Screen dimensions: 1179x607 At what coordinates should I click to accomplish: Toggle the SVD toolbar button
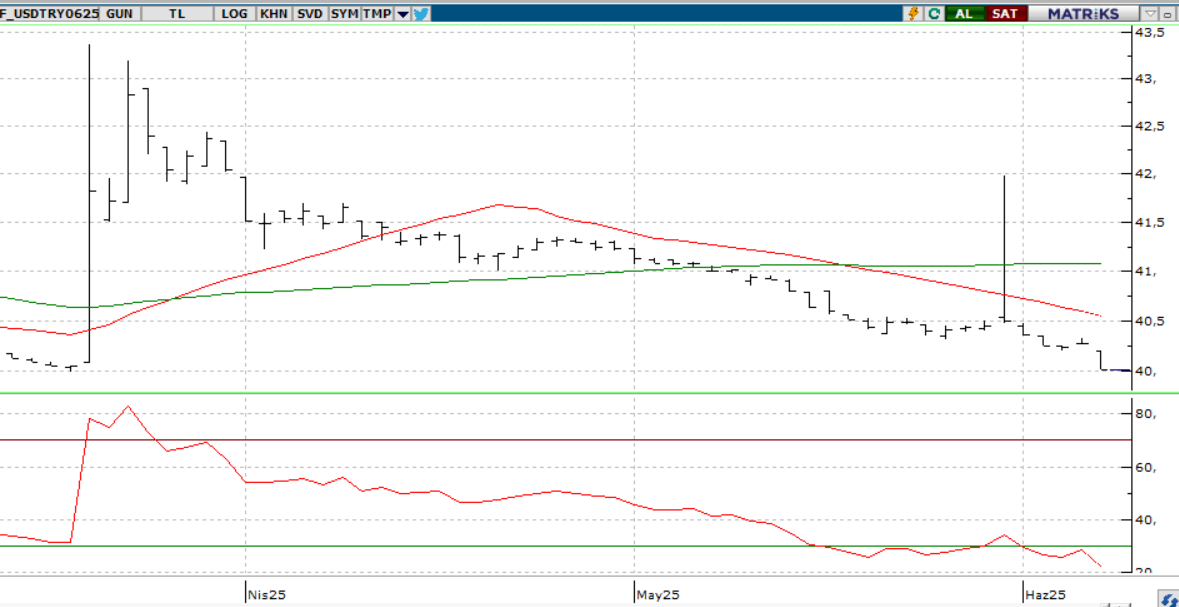(309, 14)
